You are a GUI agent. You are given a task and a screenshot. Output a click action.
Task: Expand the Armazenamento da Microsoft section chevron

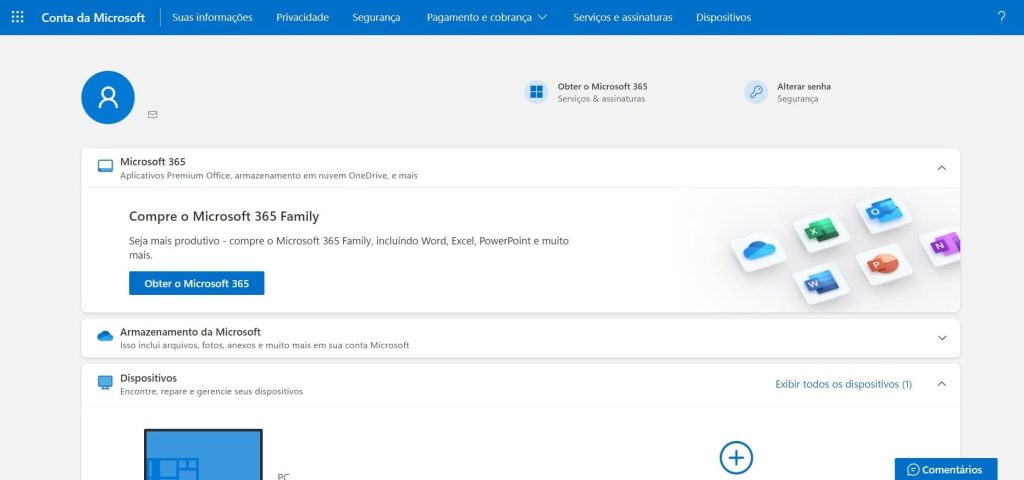click(942, 338)
